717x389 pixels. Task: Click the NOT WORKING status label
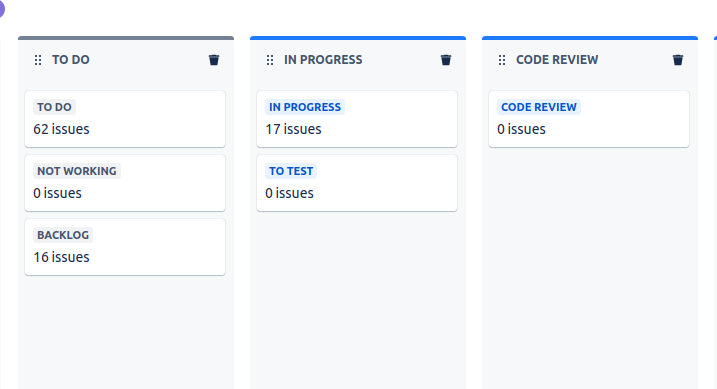(x=77, y=171)
